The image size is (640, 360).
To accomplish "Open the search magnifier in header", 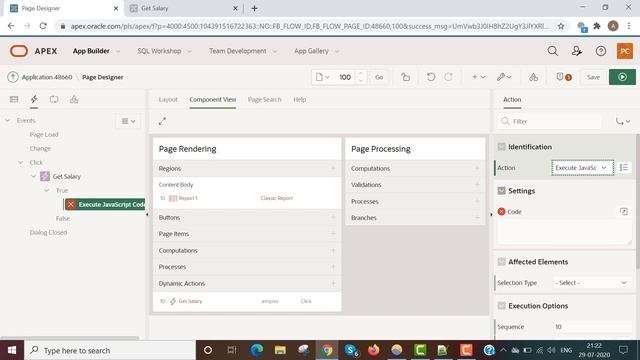I will (552, 51).
